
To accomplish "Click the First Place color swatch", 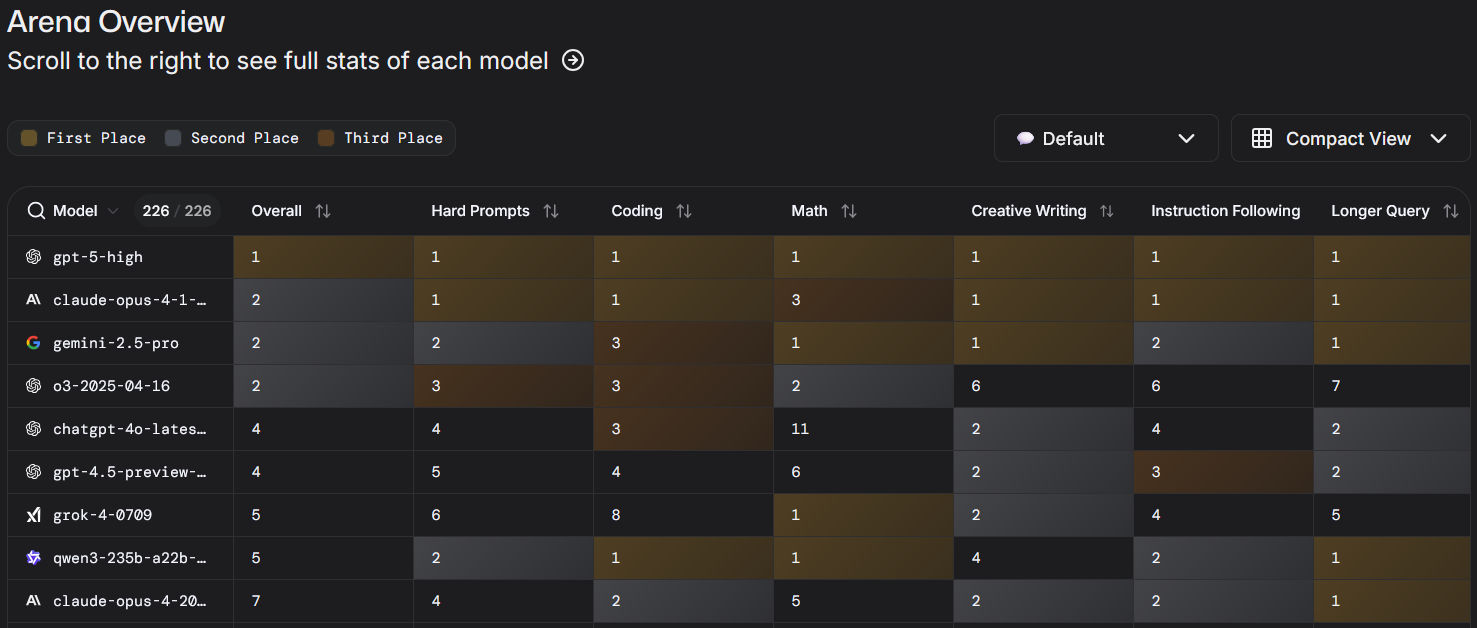I will 28,138.
